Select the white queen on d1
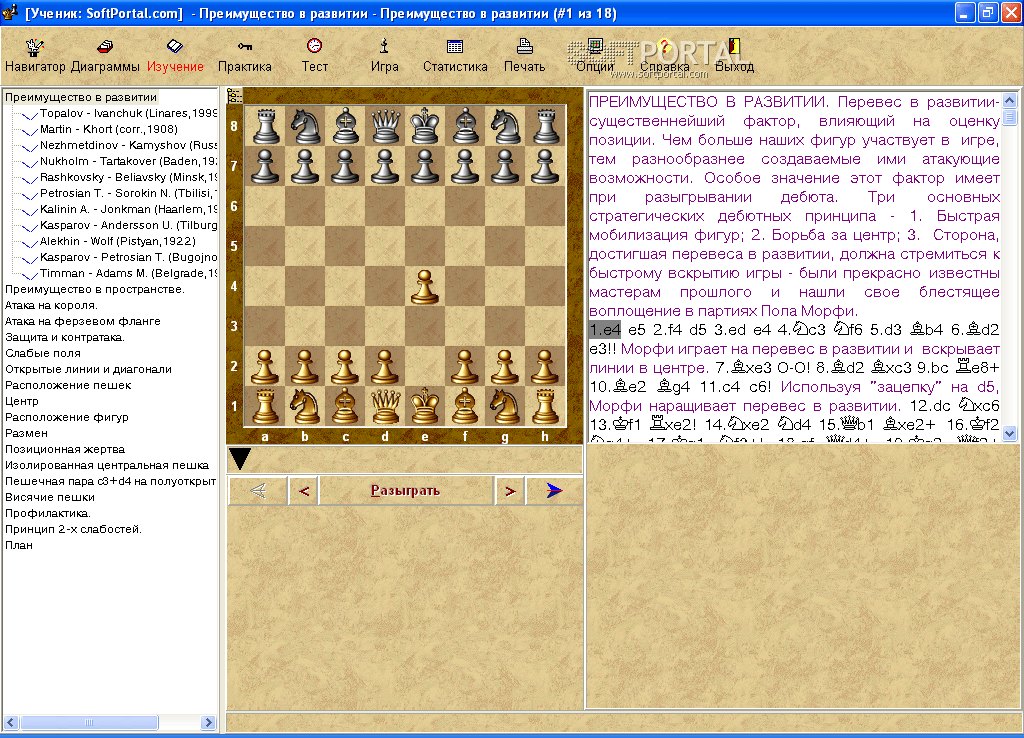 pyautogui.click(x=385, y=406)
